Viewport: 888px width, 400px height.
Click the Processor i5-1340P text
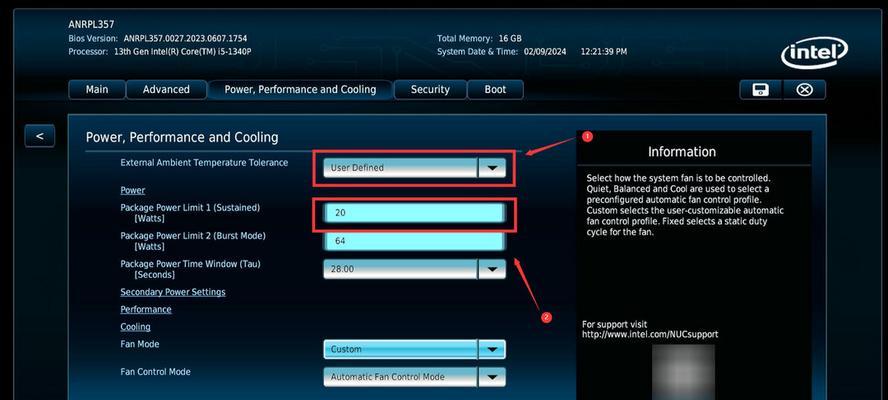point(160,52)
